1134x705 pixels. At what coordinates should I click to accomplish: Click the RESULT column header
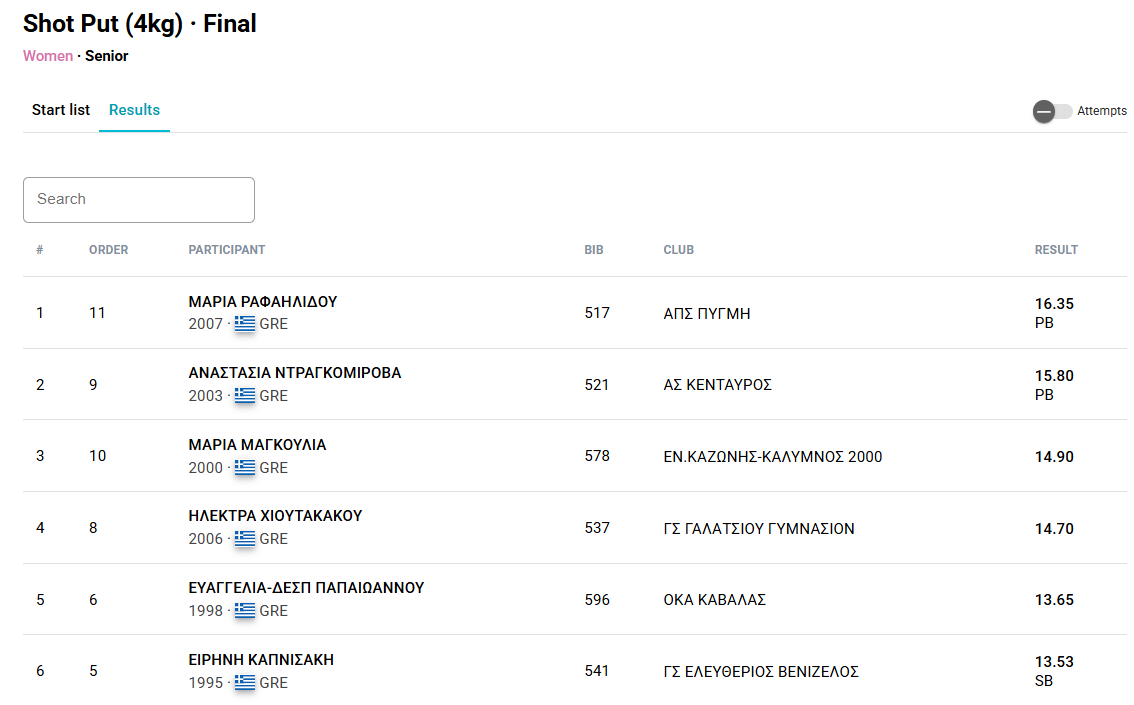pos(1056,250)
